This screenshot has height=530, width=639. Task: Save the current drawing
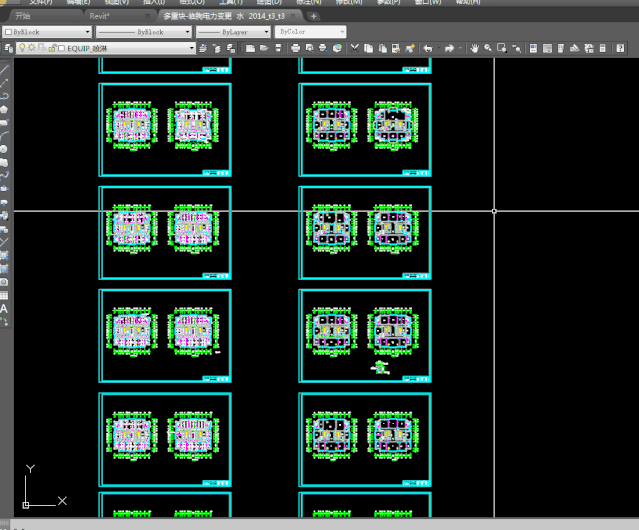278,48
